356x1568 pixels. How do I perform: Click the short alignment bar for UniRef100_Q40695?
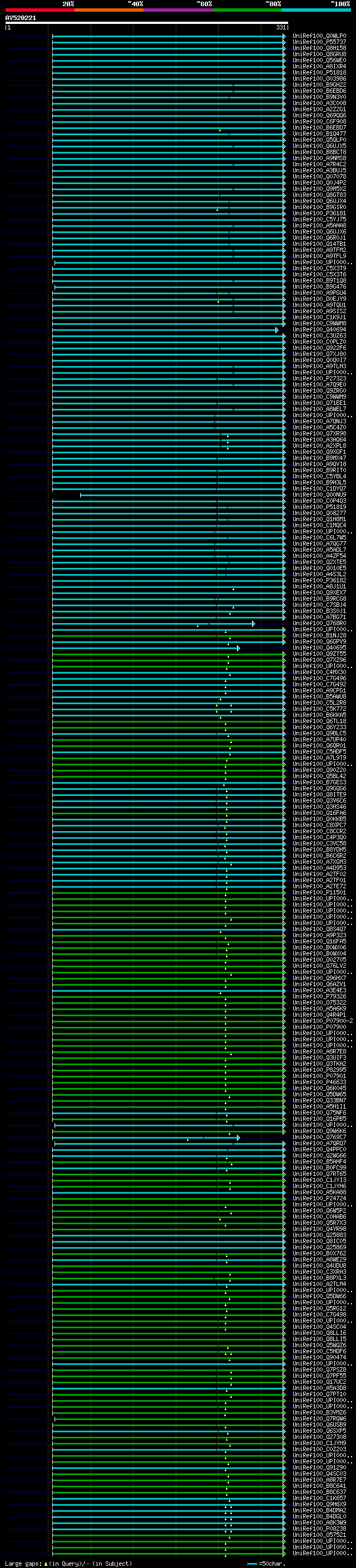pyautogui.click(x=146, y=647)
